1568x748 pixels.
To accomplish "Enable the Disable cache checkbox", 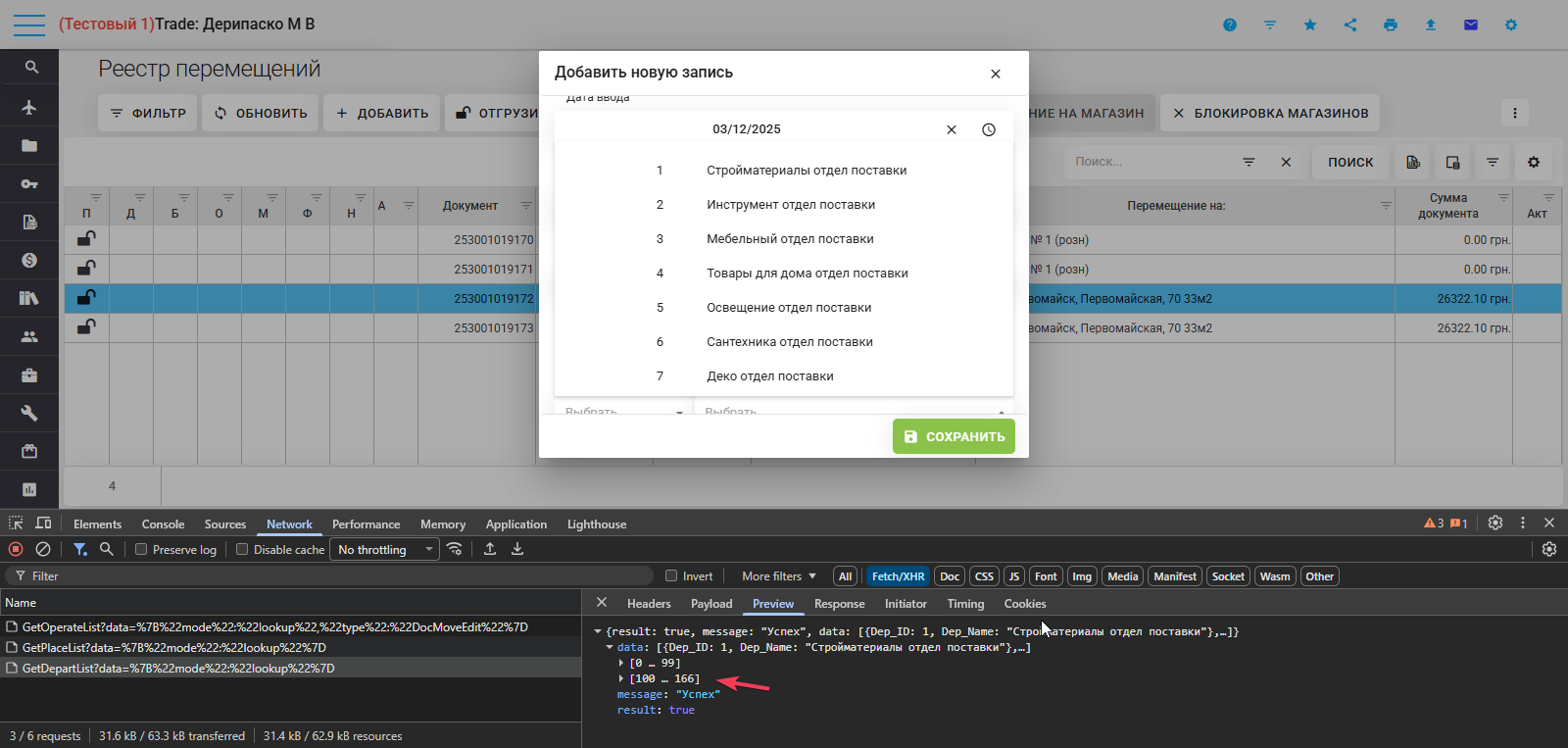I will (242, 549).
